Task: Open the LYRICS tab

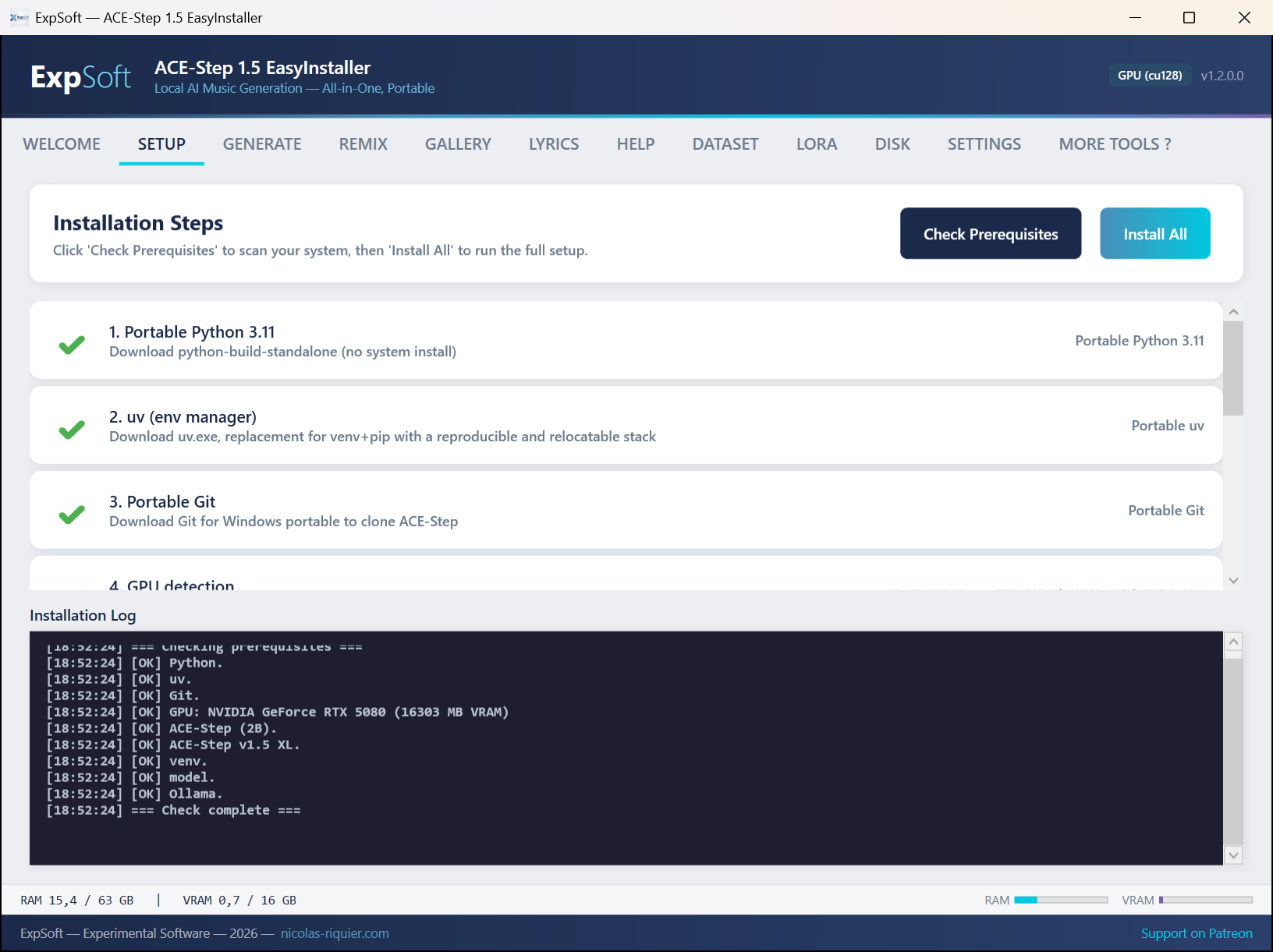Action: 554,144
